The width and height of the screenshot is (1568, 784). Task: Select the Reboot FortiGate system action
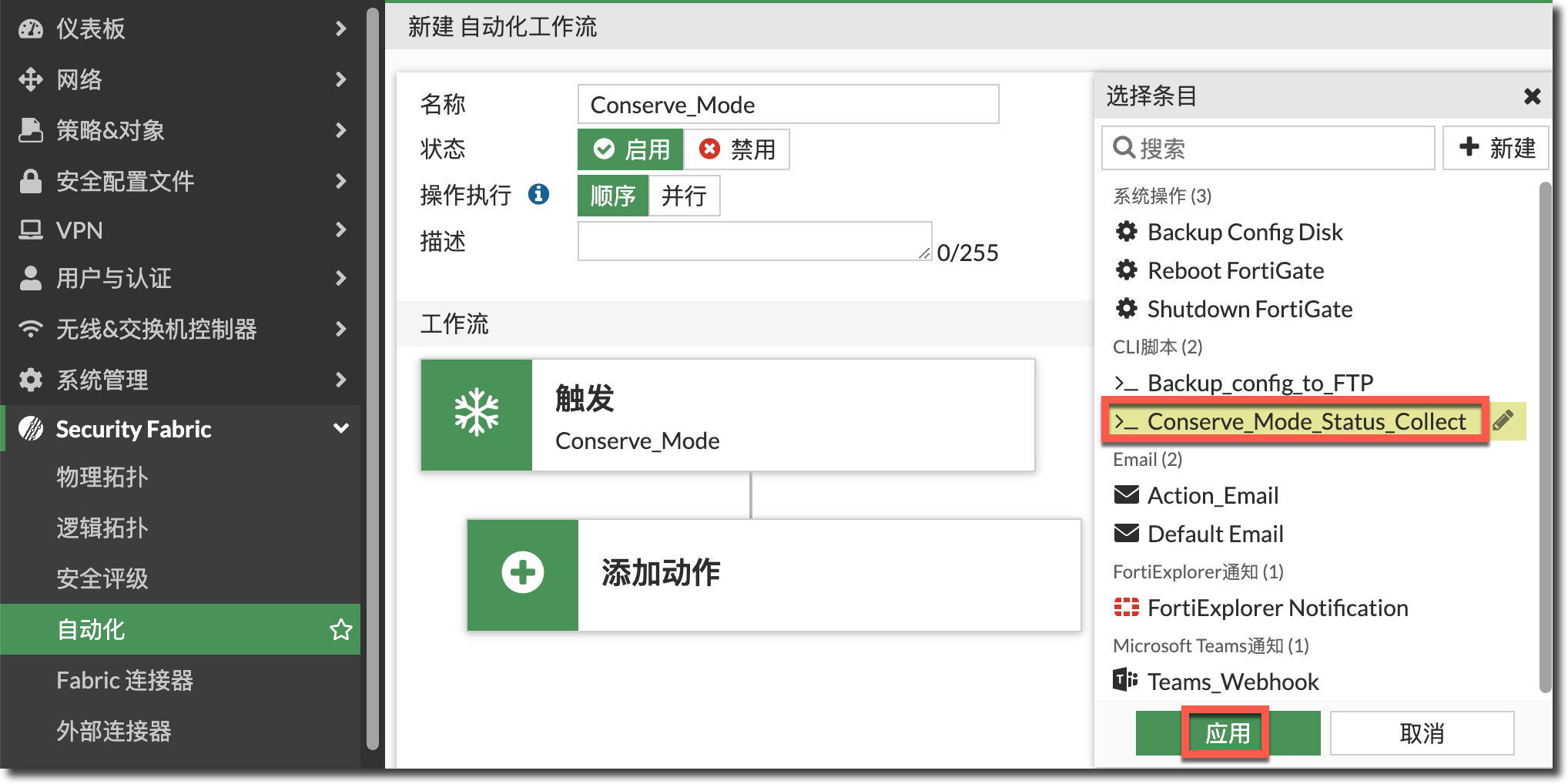1235,270
